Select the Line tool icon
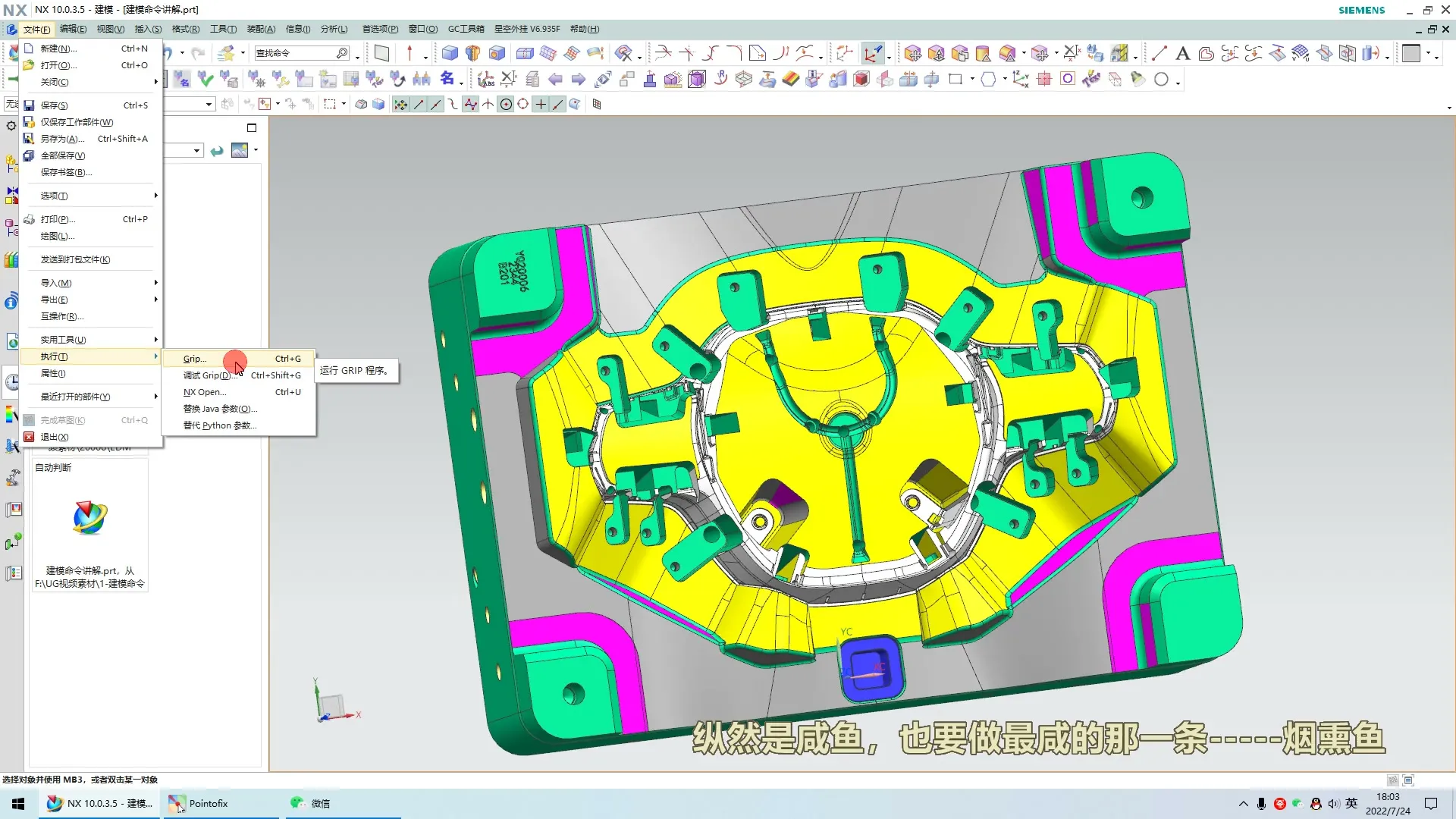This screenshot has width=1456, height=819. pyautogui.click(x=1159, y=54)
